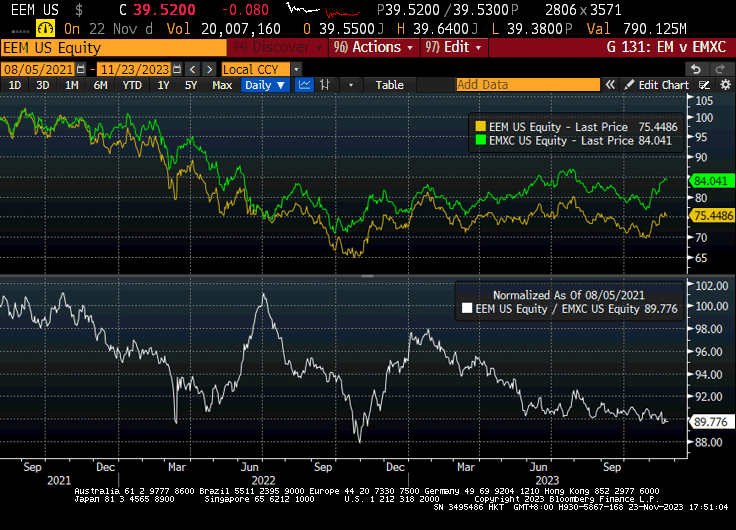Open the end date calendar picker icon
Image resolution: width=736 pixels, height=530 pixels.
[x=176, y=69]
